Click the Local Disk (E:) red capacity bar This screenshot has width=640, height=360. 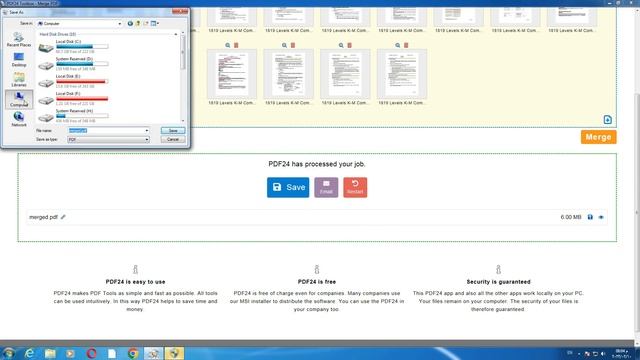pyautogui.click(x=82, y=81)
